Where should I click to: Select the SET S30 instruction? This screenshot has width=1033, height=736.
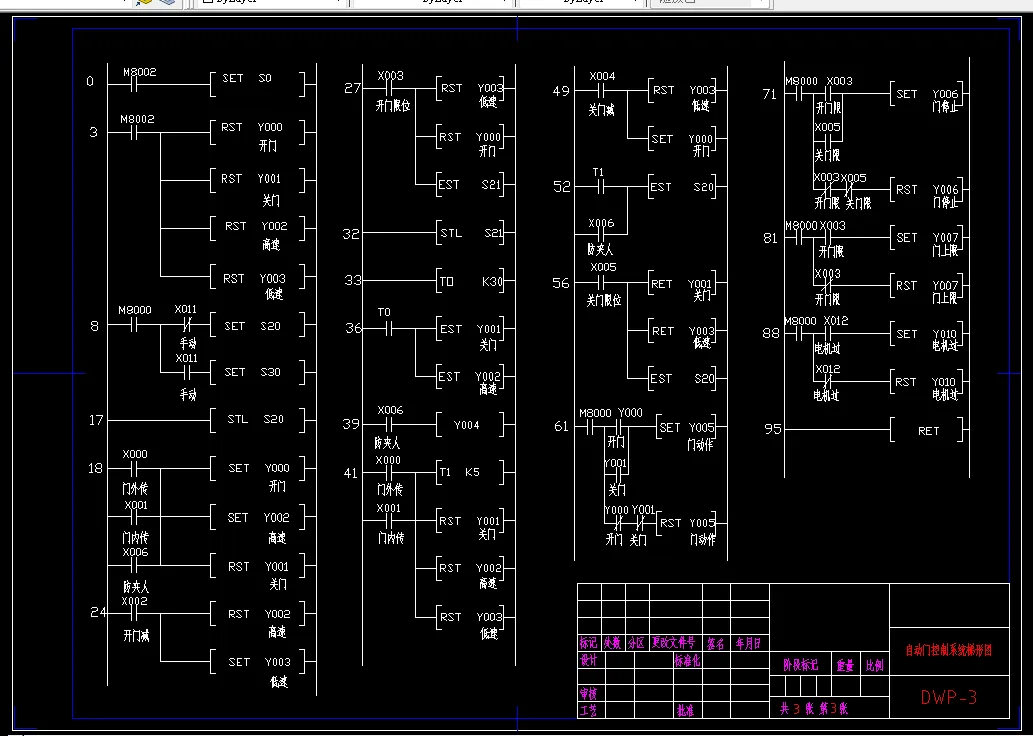(x=258, y=372)
